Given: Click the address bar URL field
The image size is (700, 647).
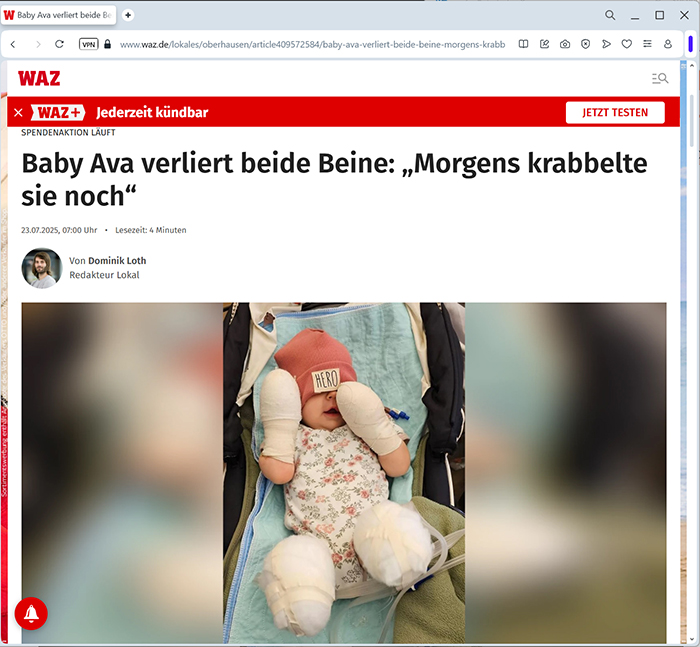Looking at the screenshot, I should tap(312, 44).
